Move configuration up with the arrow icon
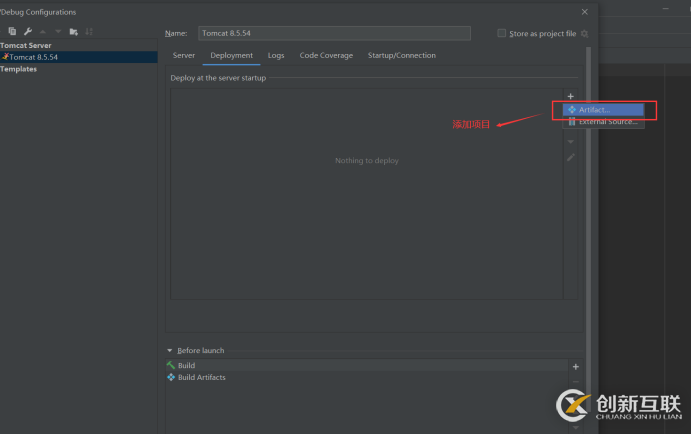The image size is (691, 434). 43,32
